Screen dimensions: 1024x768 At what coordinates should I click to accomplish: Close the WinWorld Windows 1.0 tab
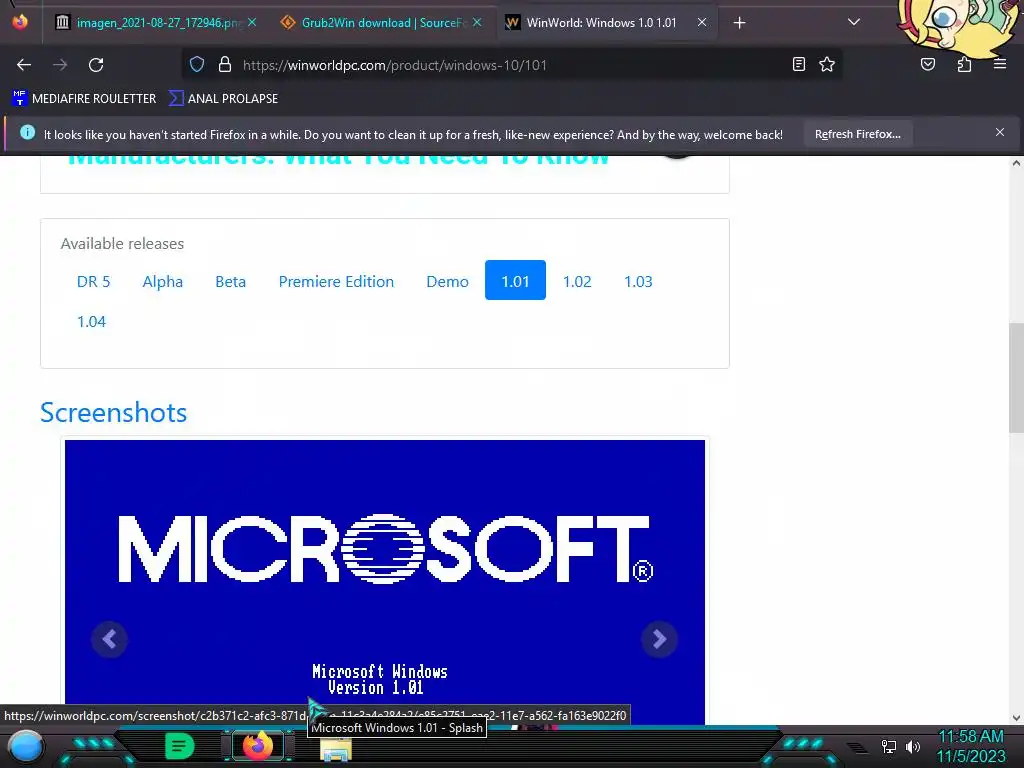702,22
